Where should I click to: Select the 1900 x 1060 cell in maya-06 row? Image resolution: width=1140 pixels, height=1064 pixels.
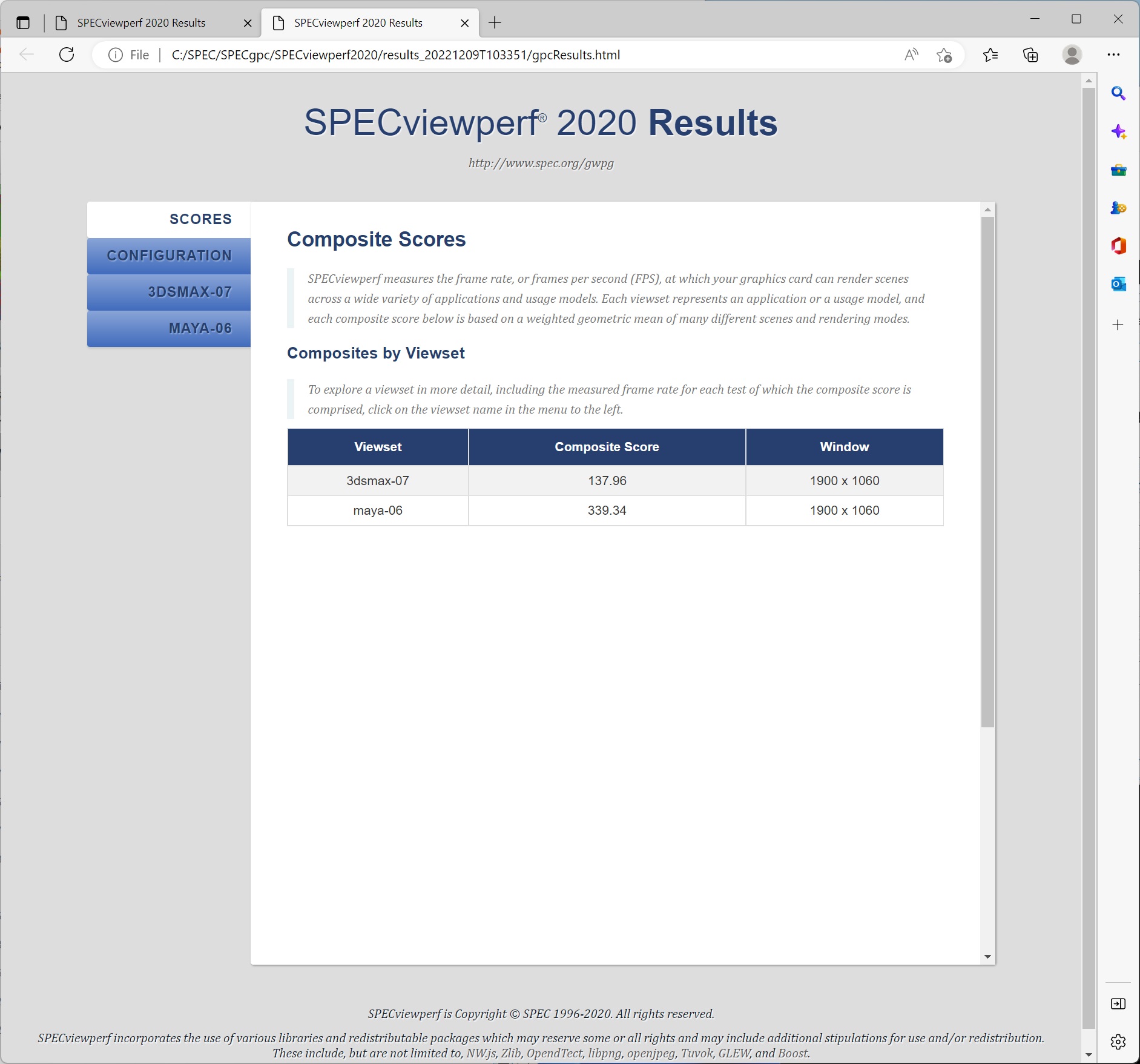(x=845, y=511)
